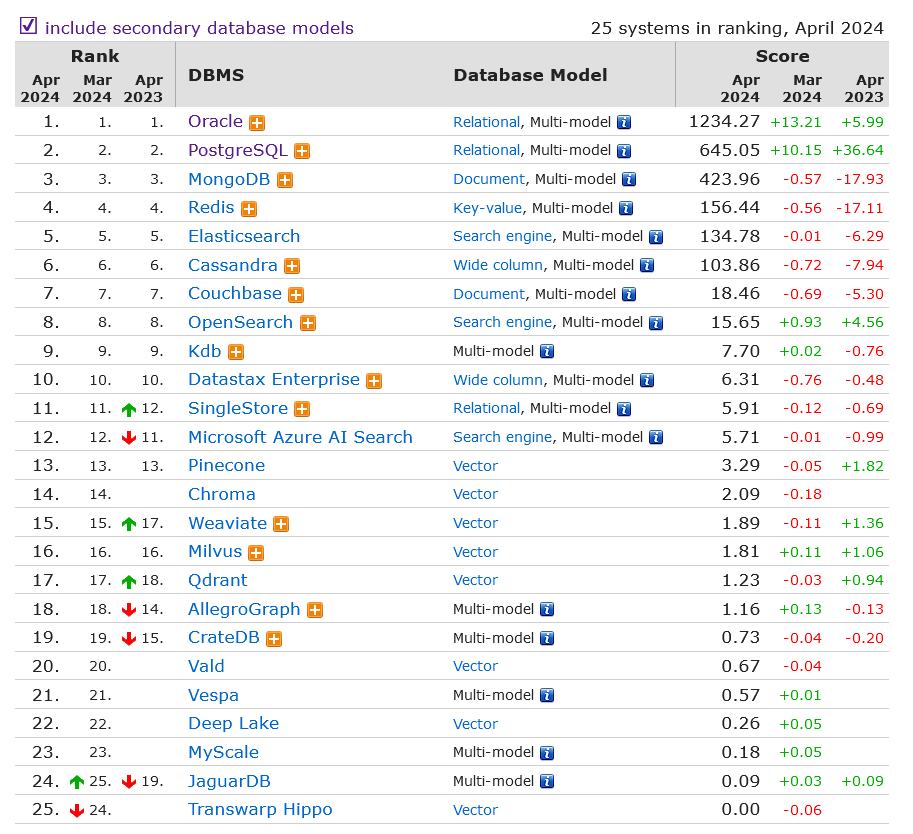Open the PostgreSQL DBMS link
The image size is (913, 834).
coord(238,150)
